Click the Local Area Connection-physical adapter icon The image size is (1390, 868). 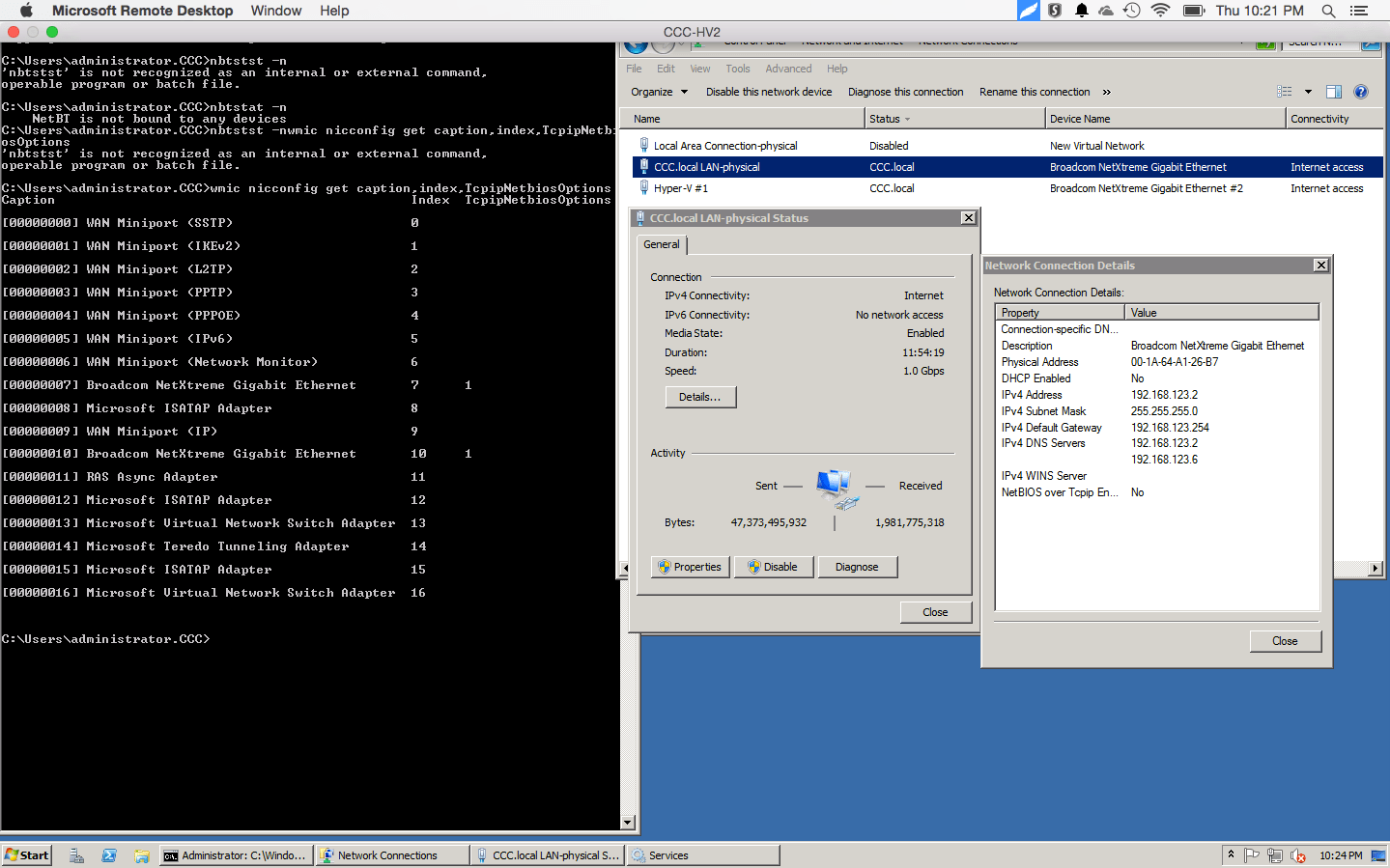pyautogui.click(x=644, y=145)
